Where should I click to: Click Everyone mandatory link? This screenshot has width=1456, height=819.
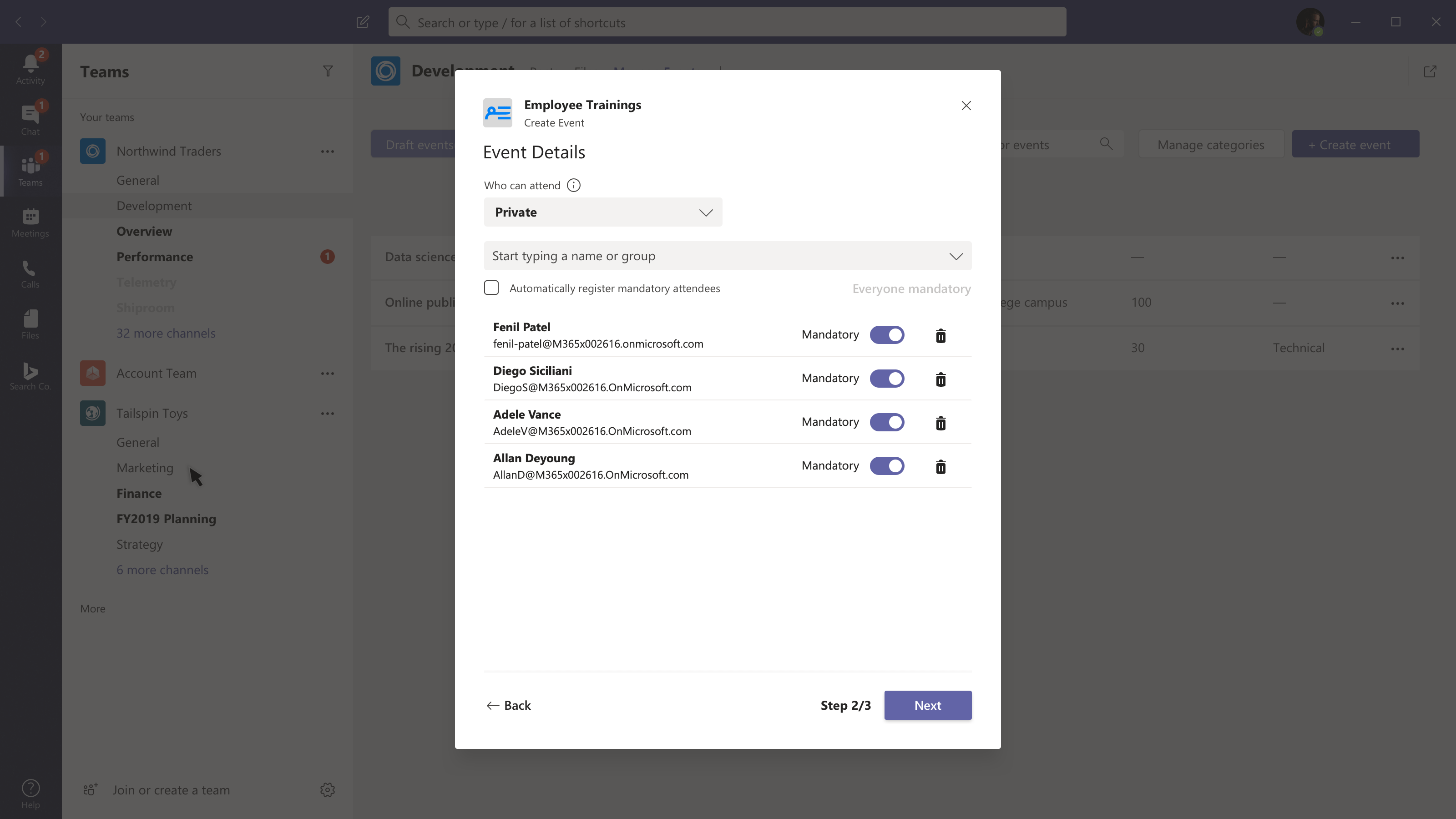911,288
